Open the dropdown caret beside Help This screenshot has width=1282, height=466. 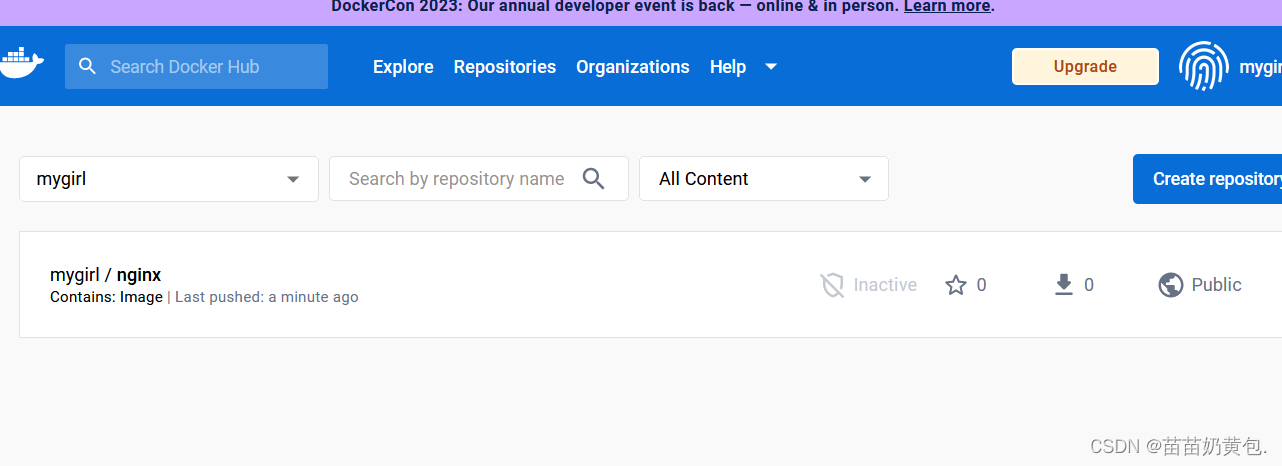coord(771,67)
